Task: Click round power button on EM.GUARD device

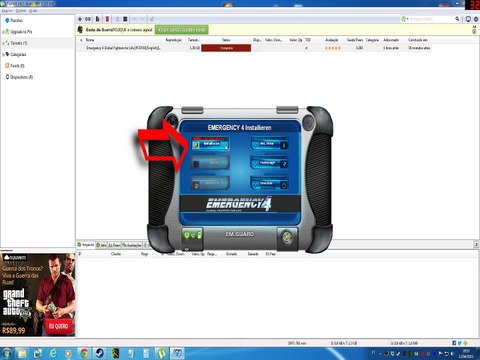Action: pos(287,237)
